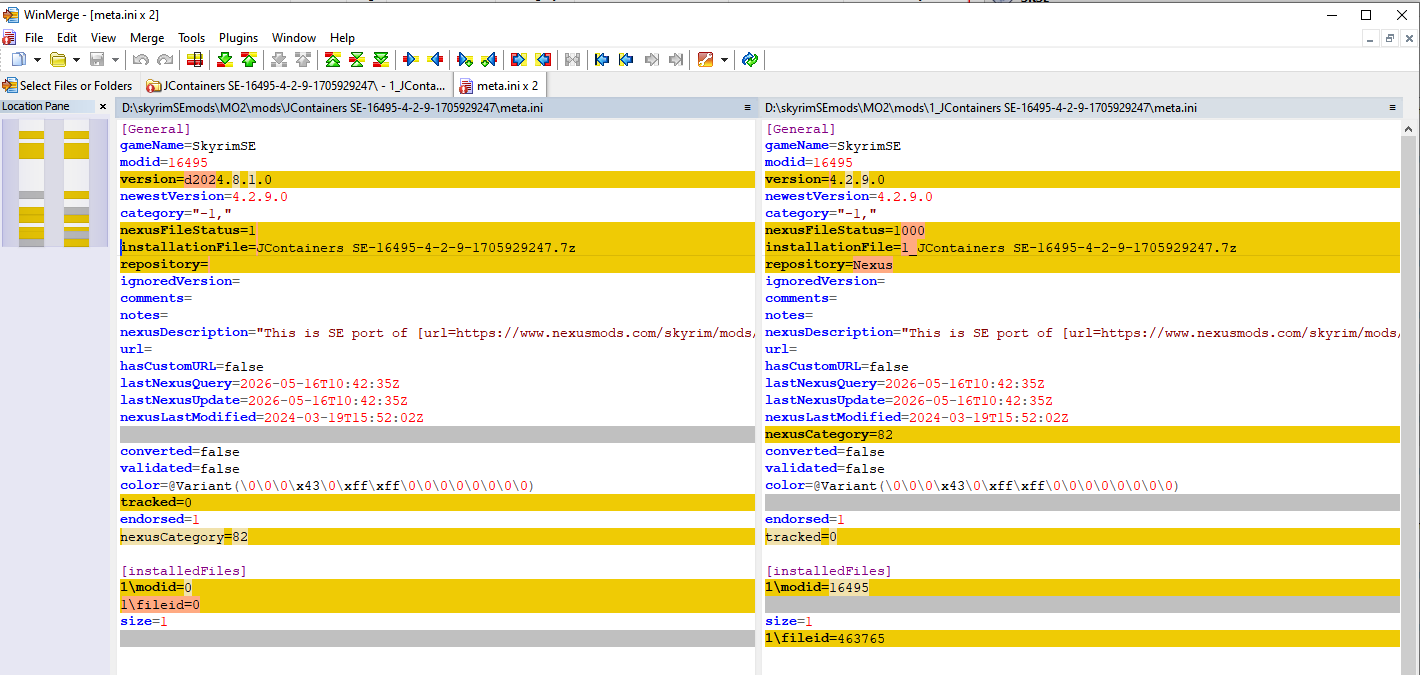Go to the Last Difference icon

tap(381, 60)
